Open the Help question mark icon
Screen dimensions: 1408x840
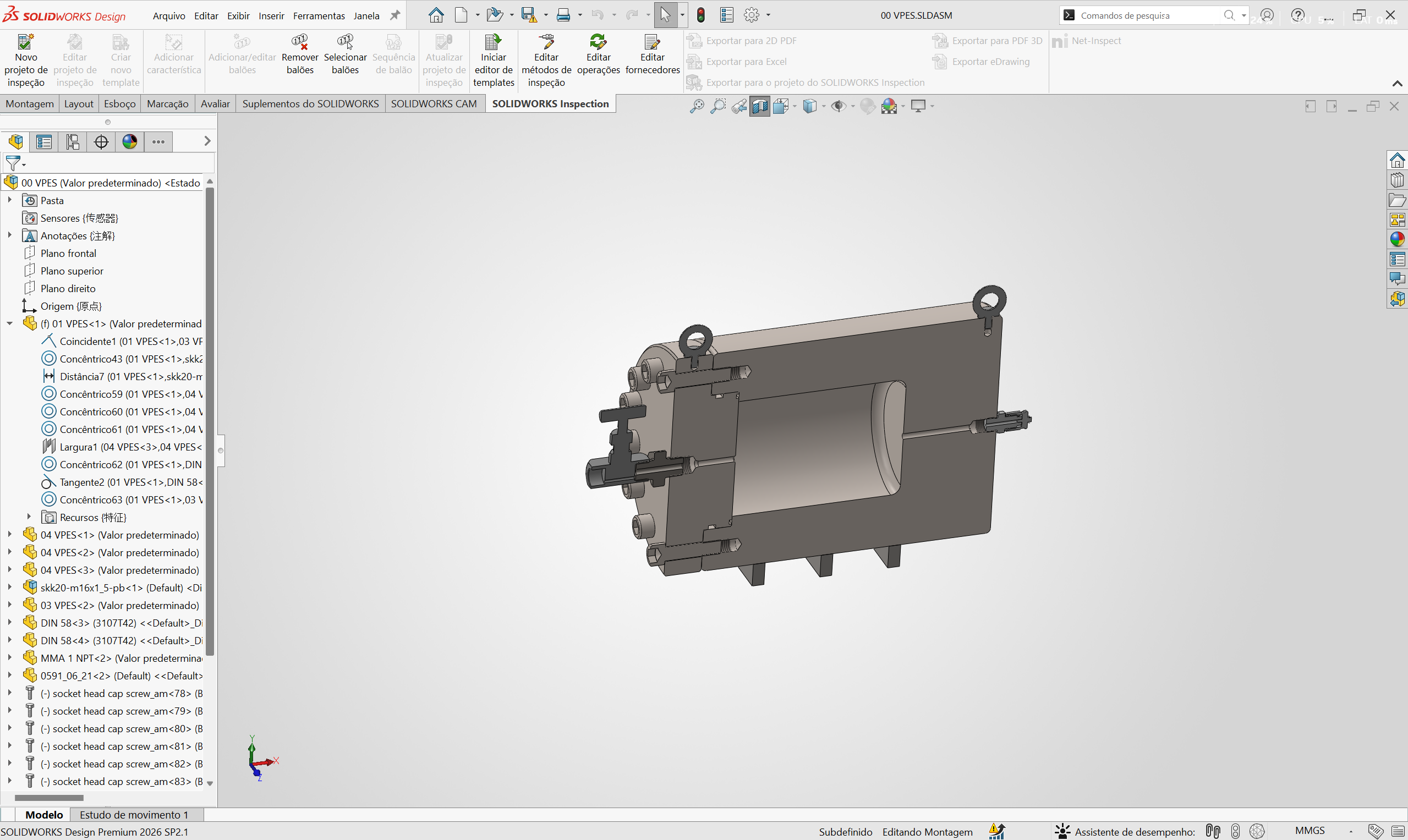[x=1297, y=15]
